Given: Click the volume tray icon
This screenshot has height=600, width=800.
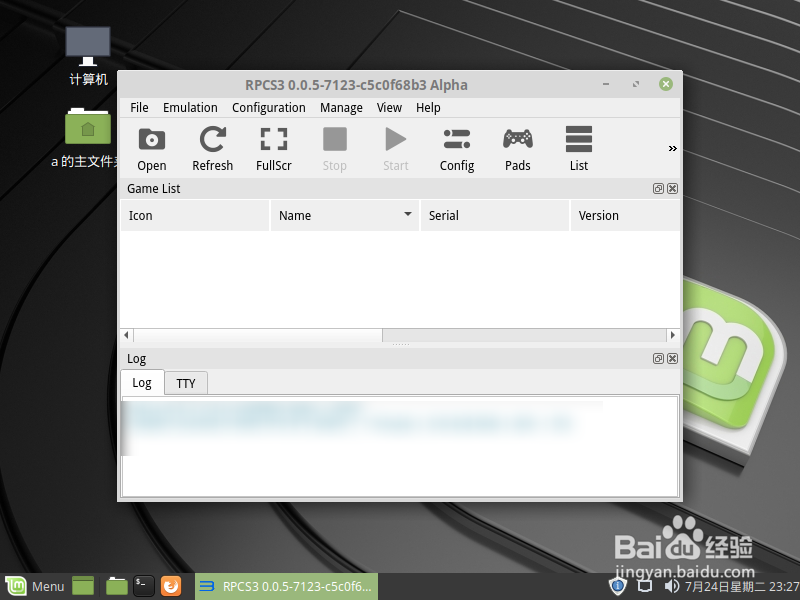Looking at the screenshot, I should [x=671, y=586].
